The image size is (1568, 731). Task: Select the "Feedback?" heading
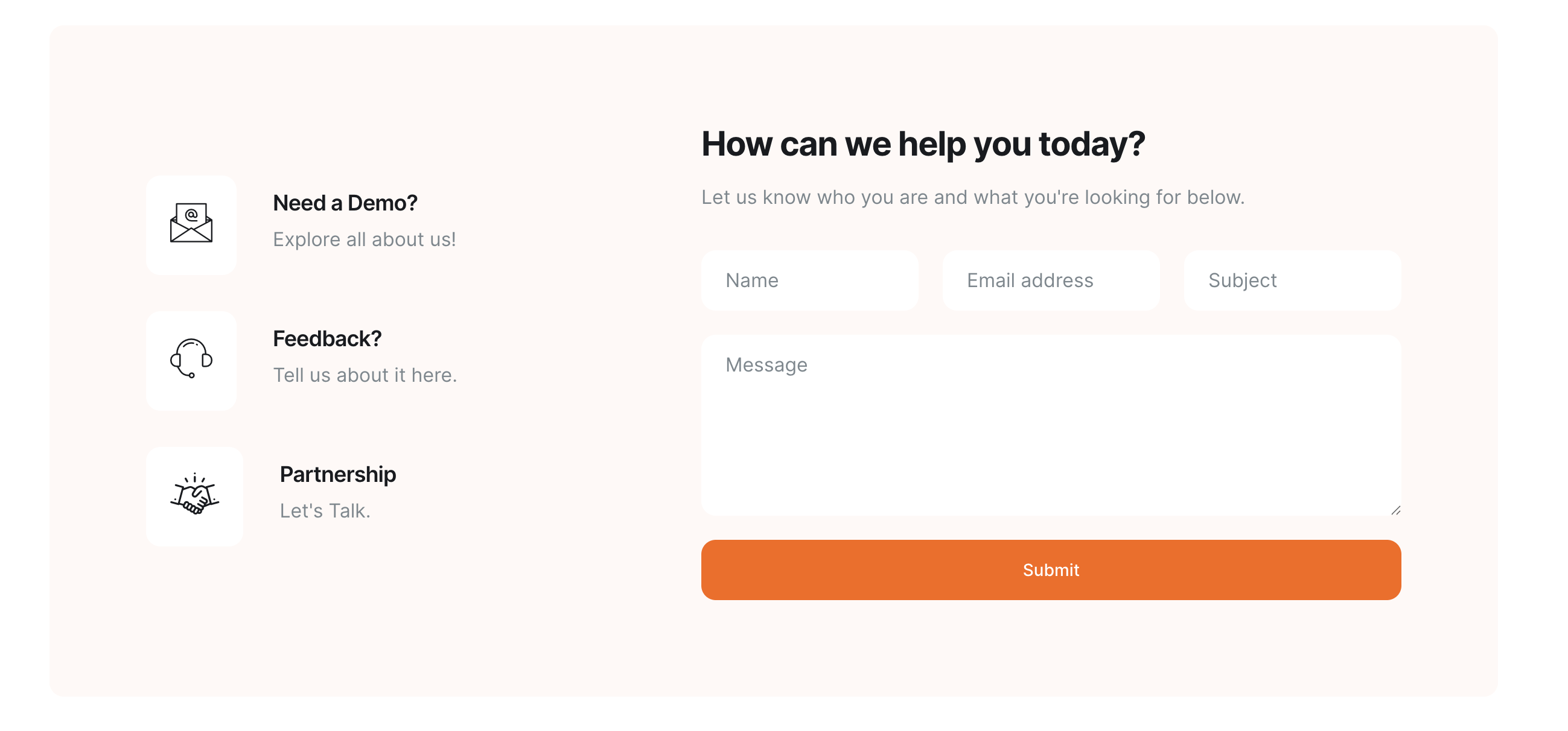327,339
